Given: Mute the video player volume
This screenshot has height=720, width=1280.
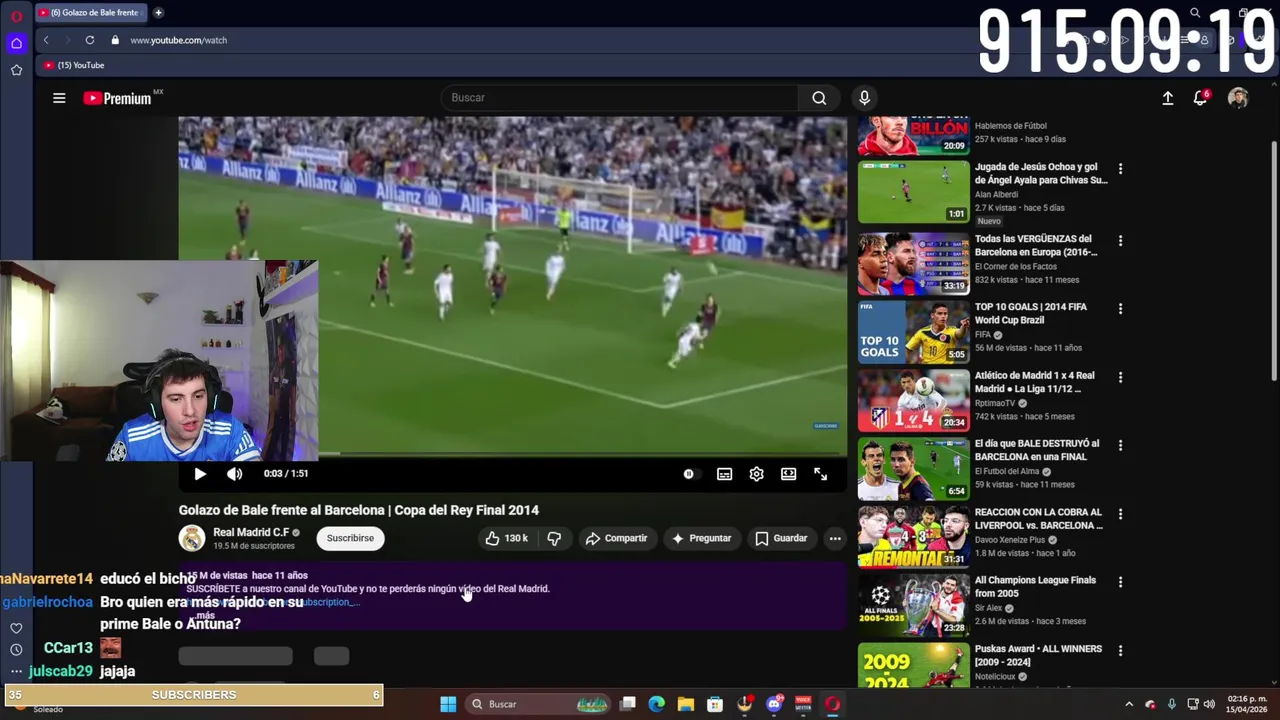Looking at the screenshot, I should (x=234, y=474).
